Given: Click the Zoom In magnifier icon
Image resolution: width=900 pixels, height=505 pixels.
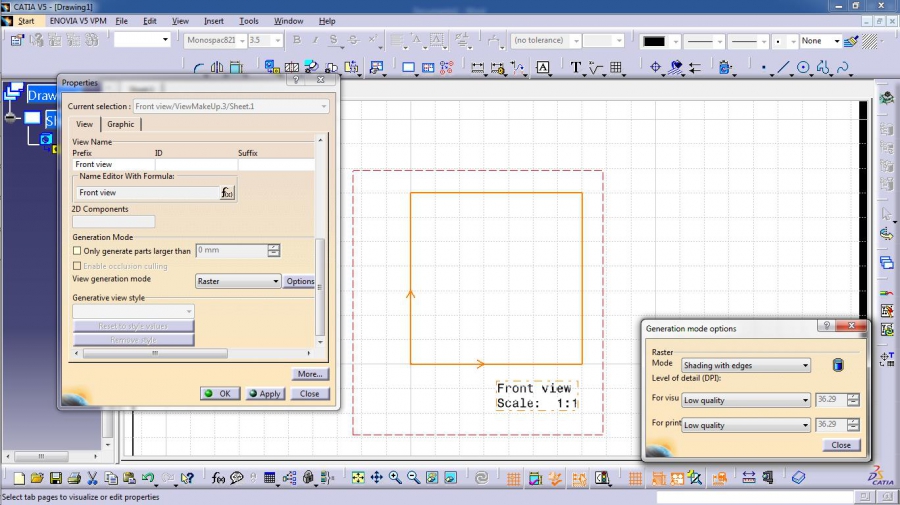Looking at the screenshot, I should coord(395,477).
